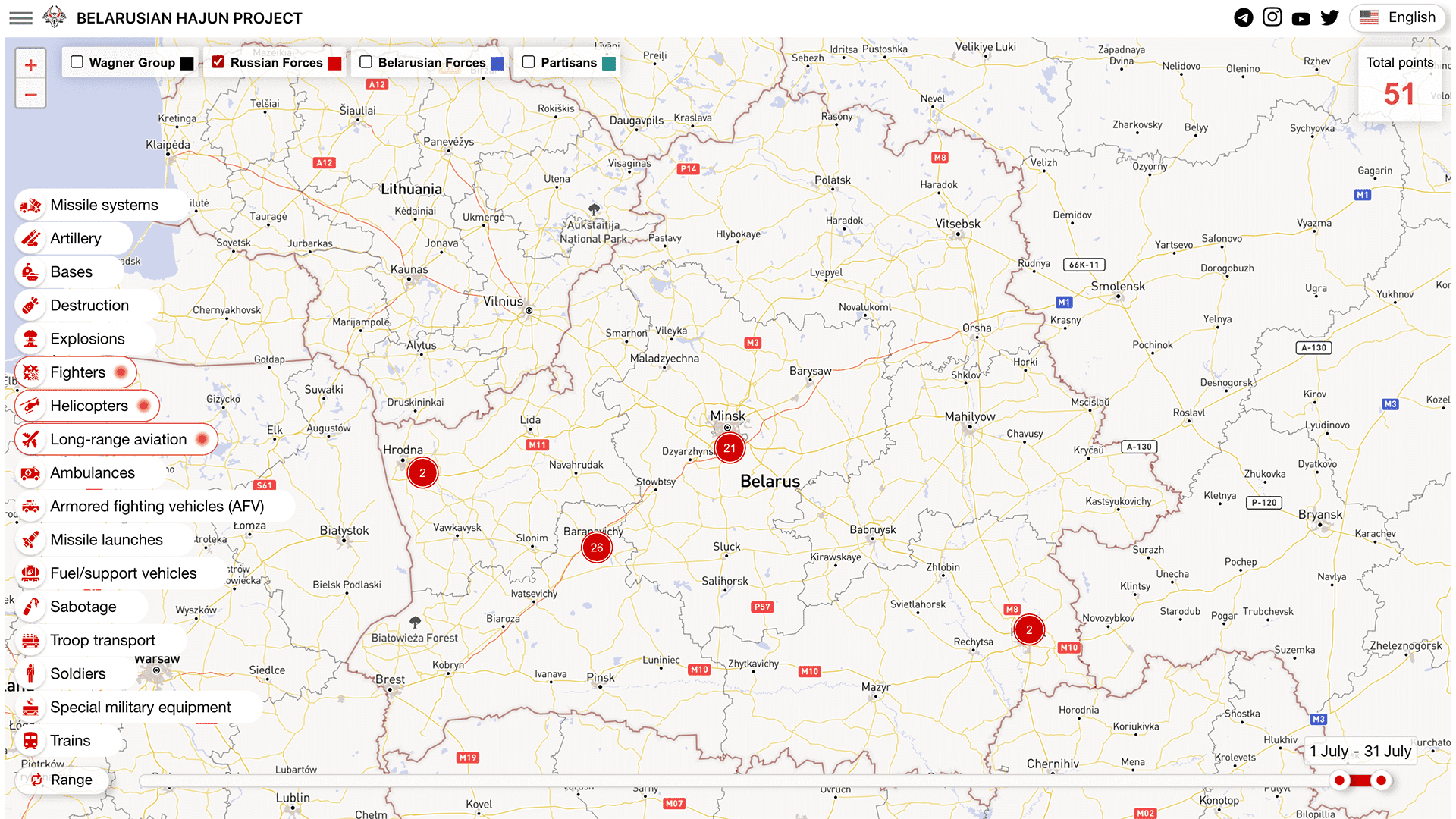Click the Hajun project logo
This screenshot has height=819, width=1456.
click(54, 17)
